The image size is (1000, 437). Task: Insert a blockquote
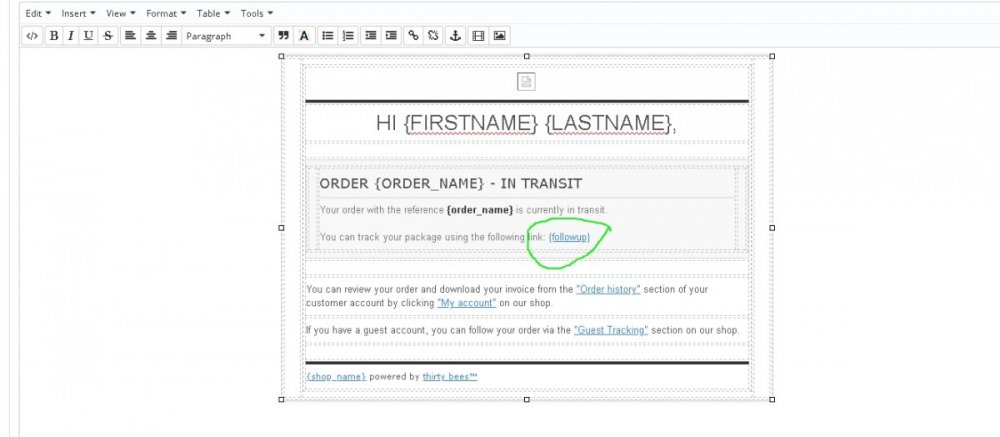point(284,36)
